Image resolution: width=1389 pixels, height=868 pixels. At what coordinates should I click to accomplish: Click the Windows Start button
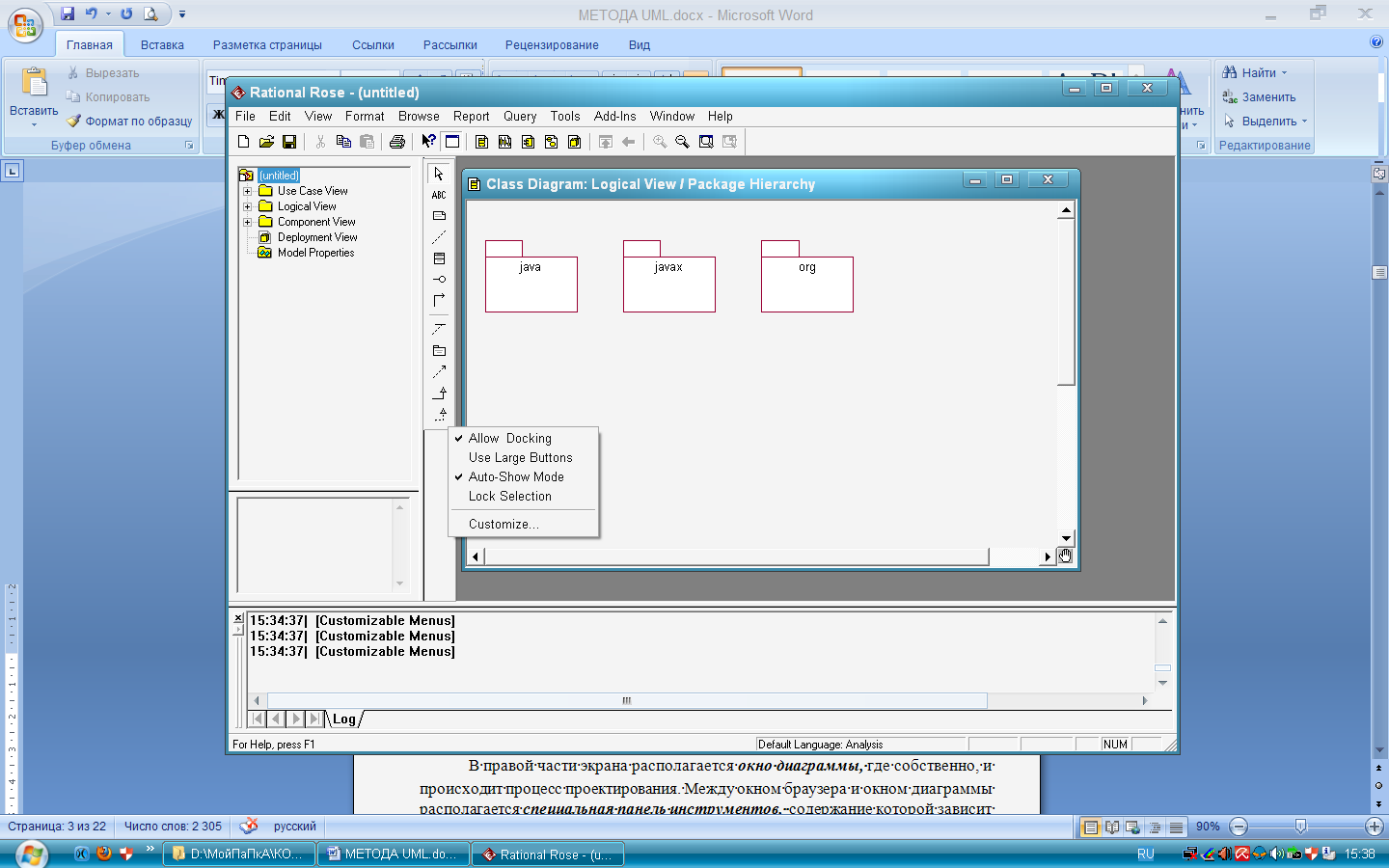pyautogui.click(x=31, y=854)
